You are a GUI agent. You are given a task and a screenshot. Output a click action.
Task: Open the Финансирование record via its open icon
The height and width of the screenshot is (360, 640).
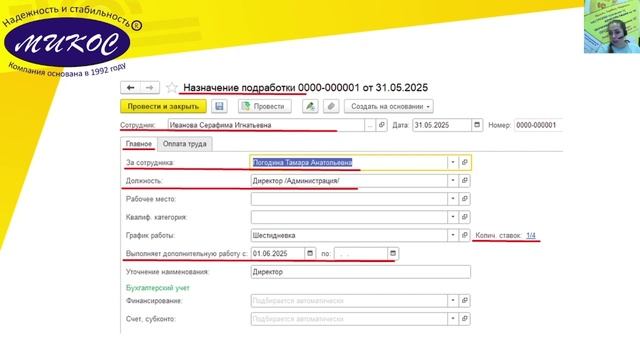464,300
